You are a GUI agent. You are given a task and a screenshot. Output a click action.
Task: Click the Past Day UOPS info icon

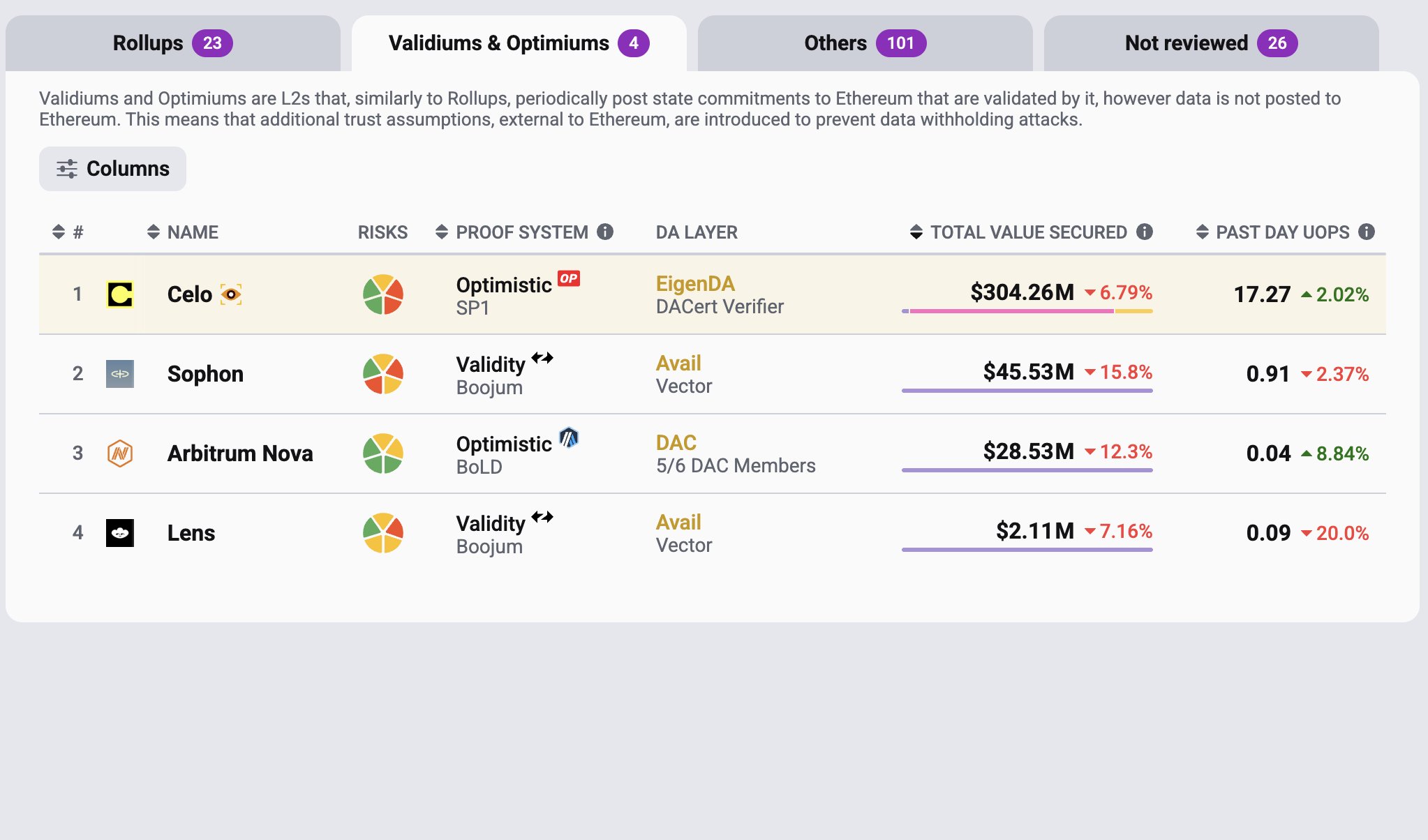1367,232
